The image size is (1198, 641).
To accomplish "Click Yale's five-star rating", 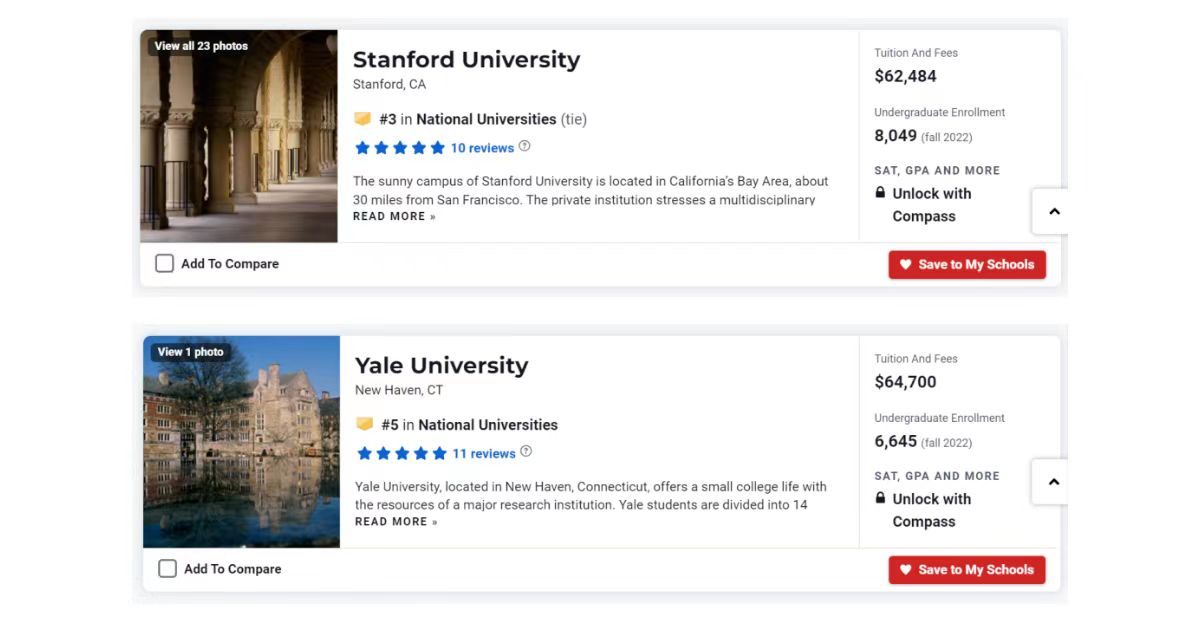I will point(401,453).
